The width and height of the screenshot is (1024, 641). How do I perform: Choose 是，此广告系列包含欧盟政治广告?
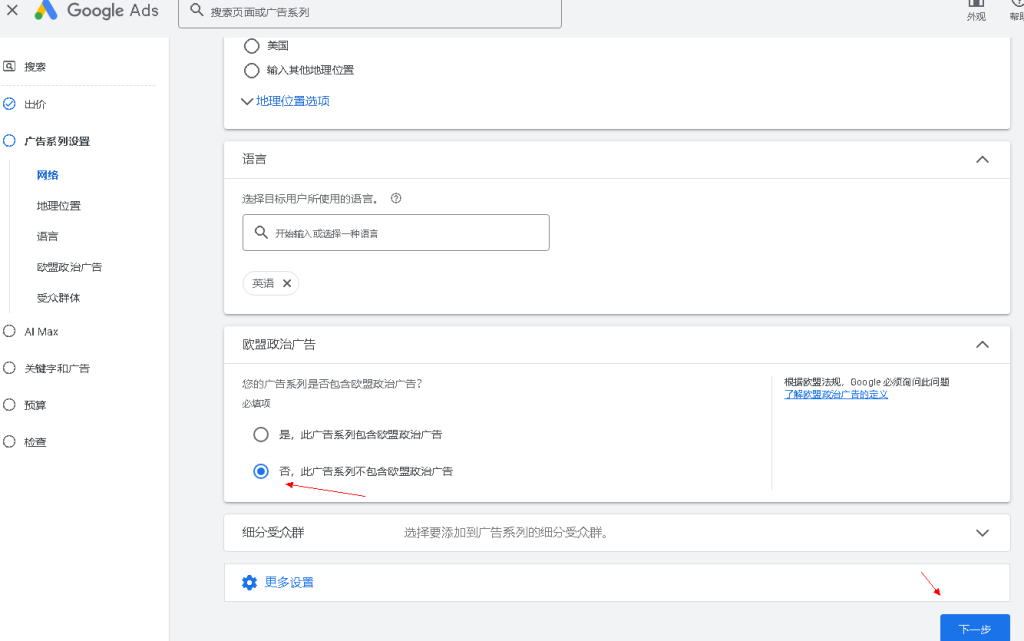tap(260, 434)
